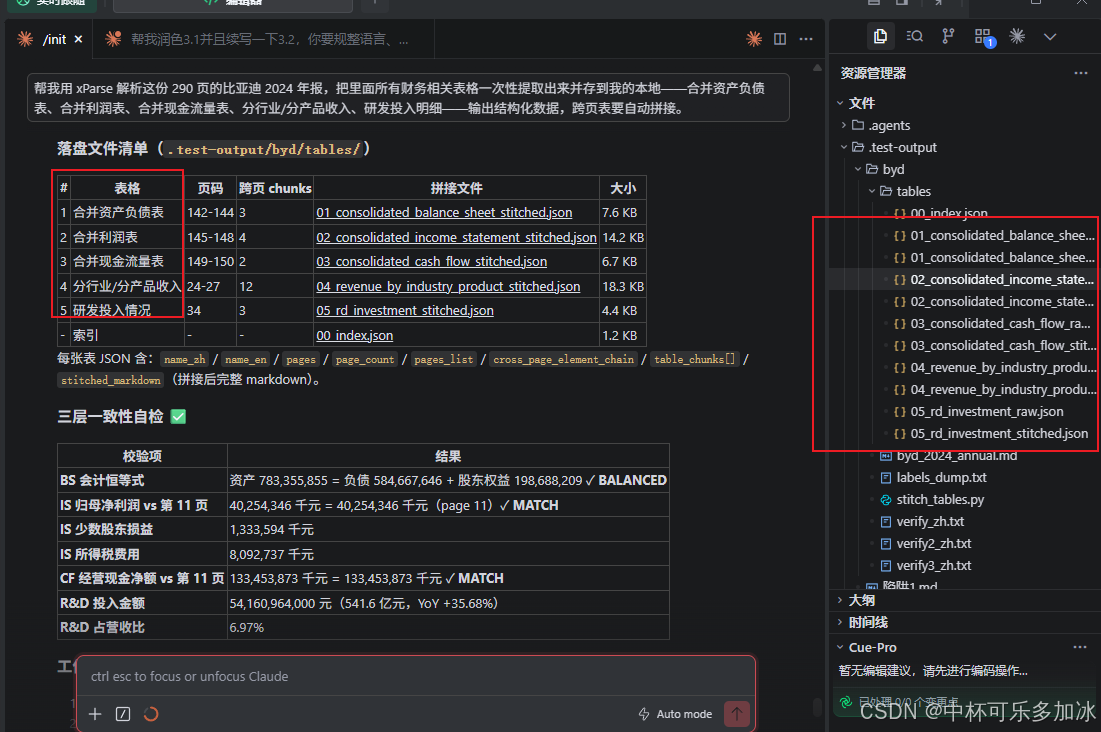Open the editor tab bar more actions menu
Image resolution: width=1101 pixels, height=732 pixels.
(806, 39)
